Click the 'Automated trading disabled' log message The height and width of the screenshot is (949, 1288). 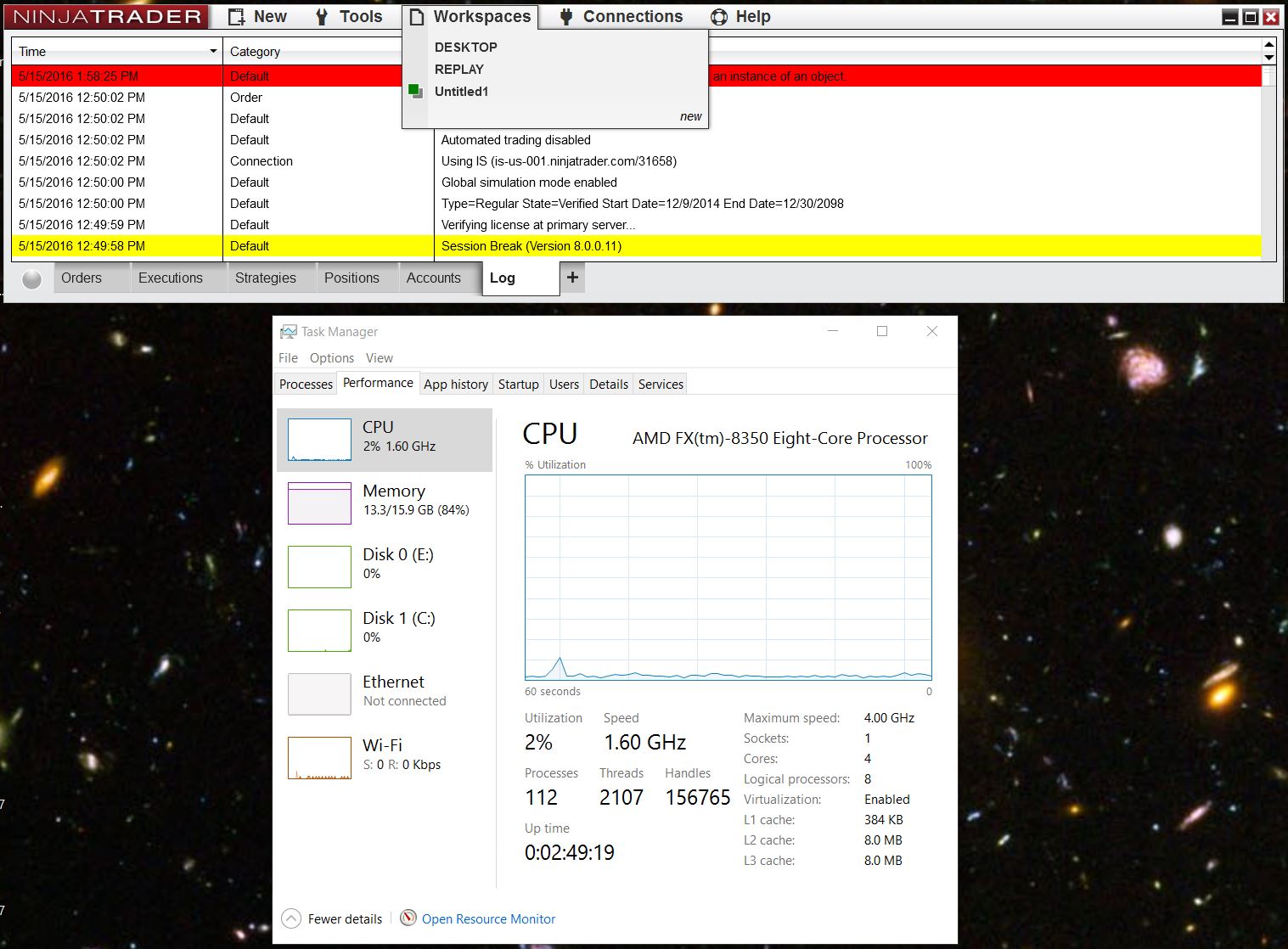[516, 140]
